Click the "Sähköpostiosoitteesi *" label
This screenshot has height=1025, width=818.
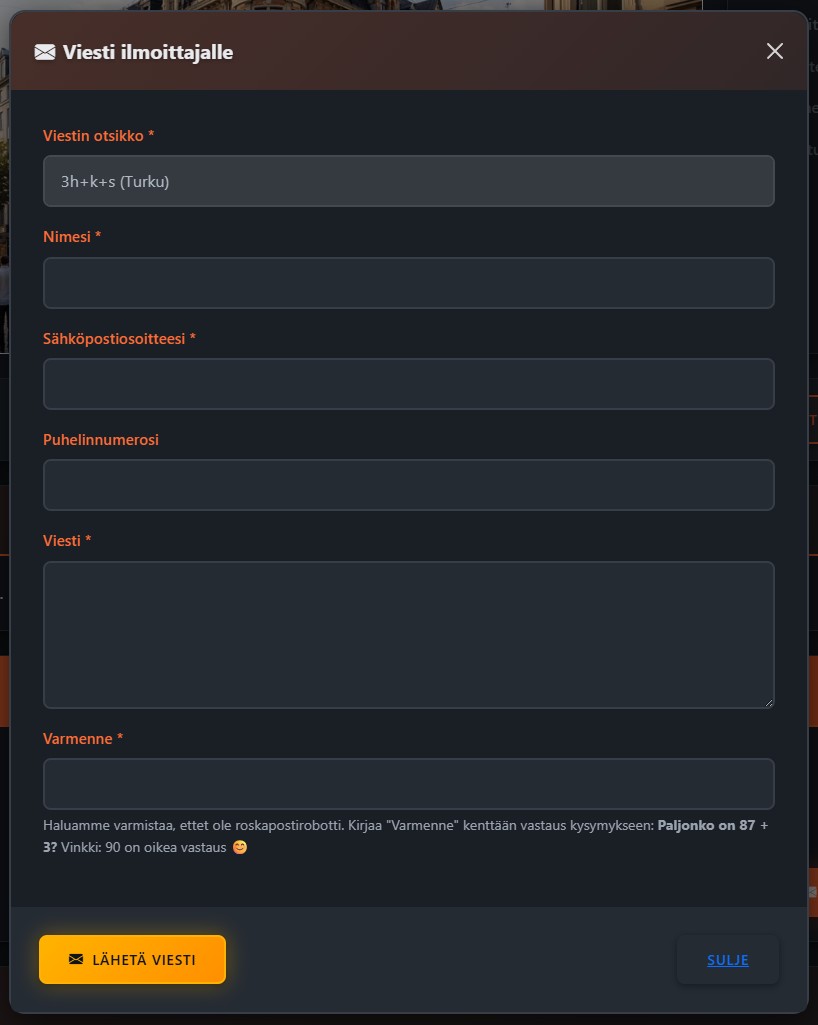point(119,339)
